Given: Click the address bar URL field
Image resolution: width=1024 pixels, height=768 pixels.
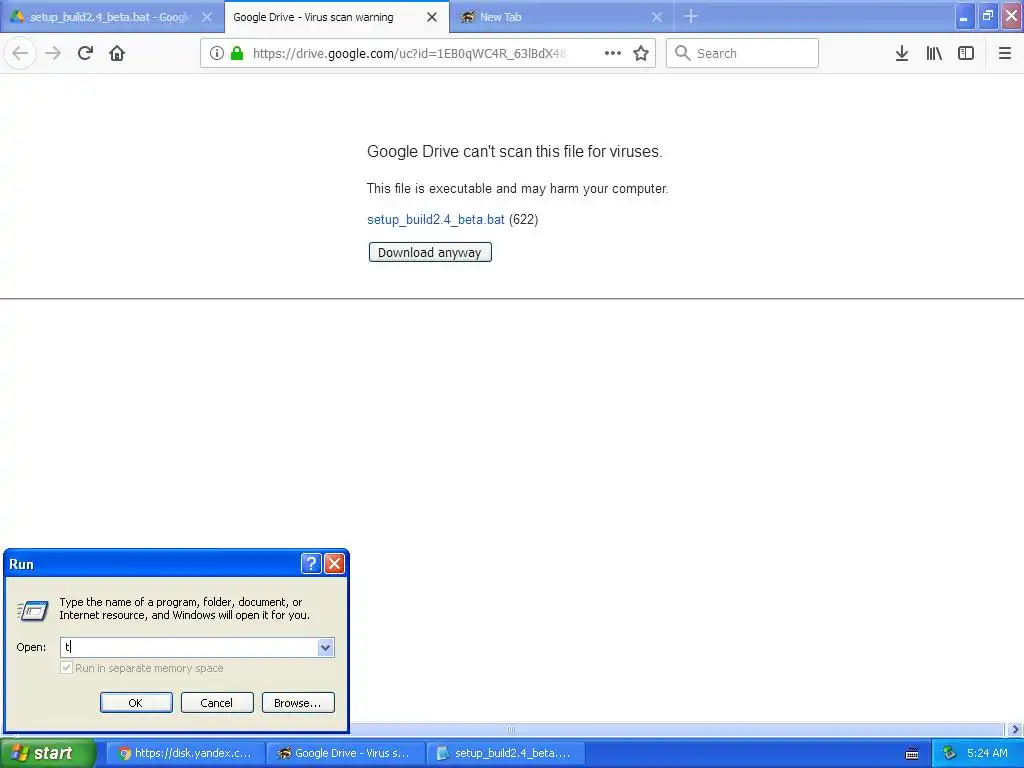Looking at the screenshot, I should 409,54.
